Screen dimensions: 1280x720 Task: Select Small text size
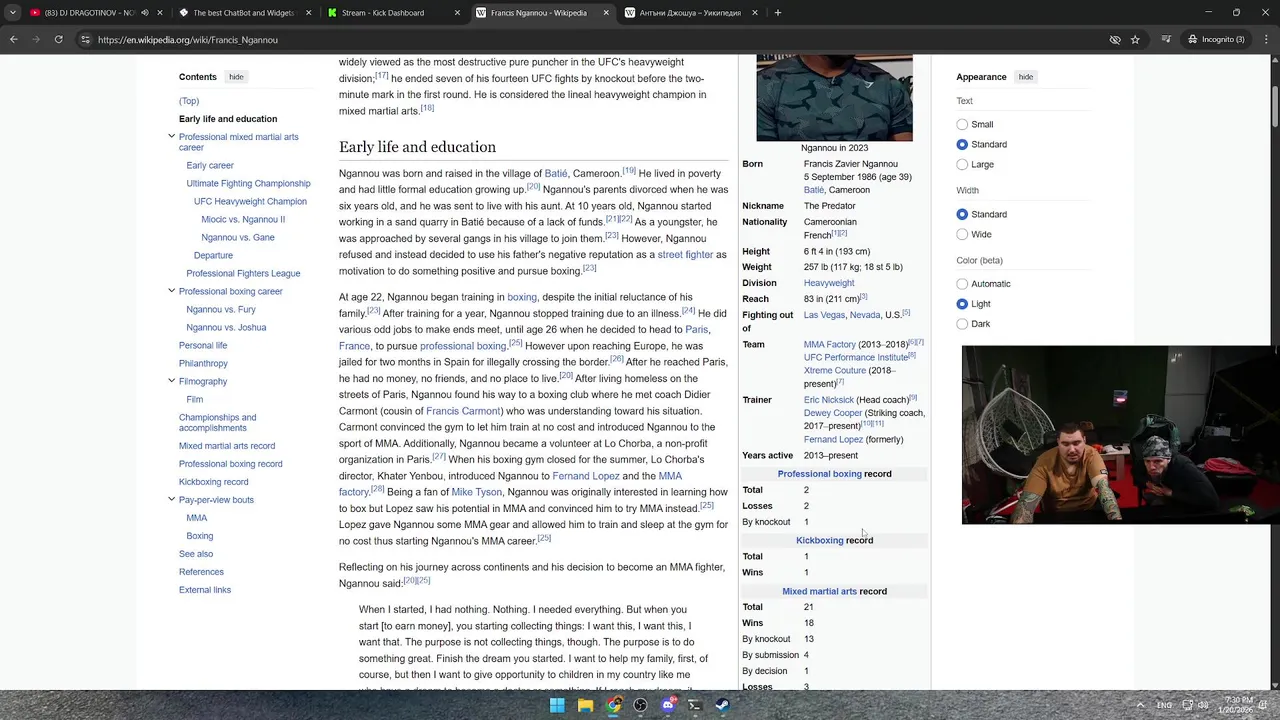click(962, 124)
